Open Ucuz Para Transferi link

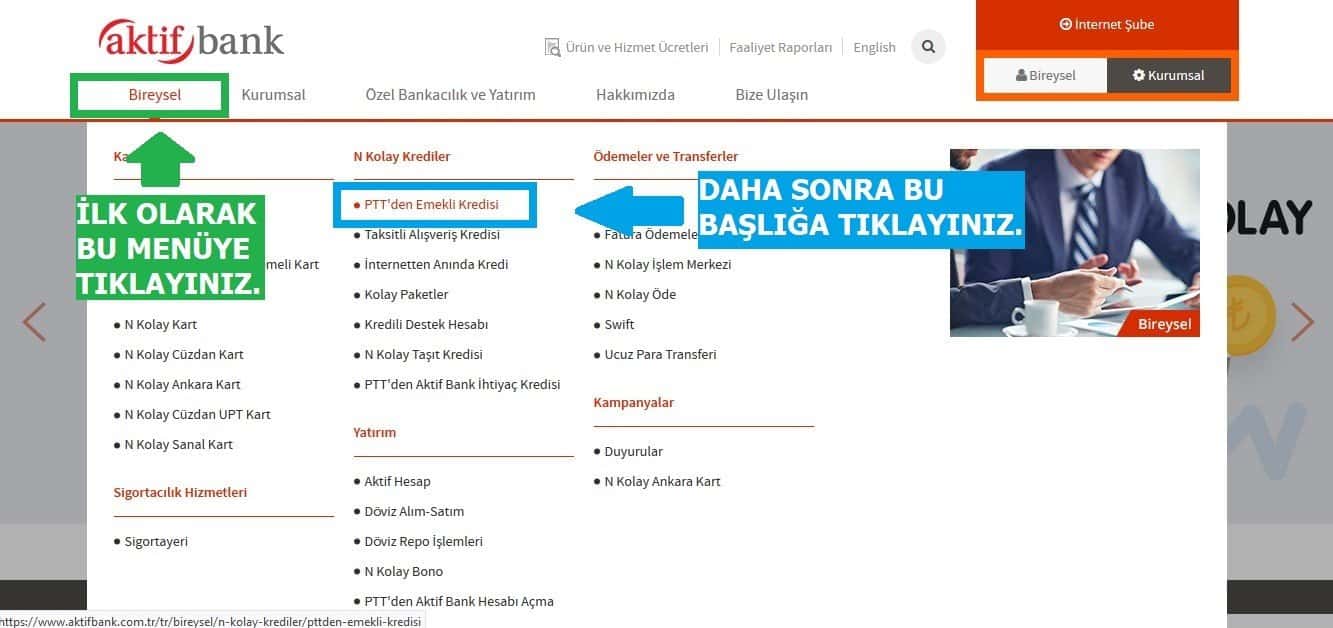tap(660, 354)
